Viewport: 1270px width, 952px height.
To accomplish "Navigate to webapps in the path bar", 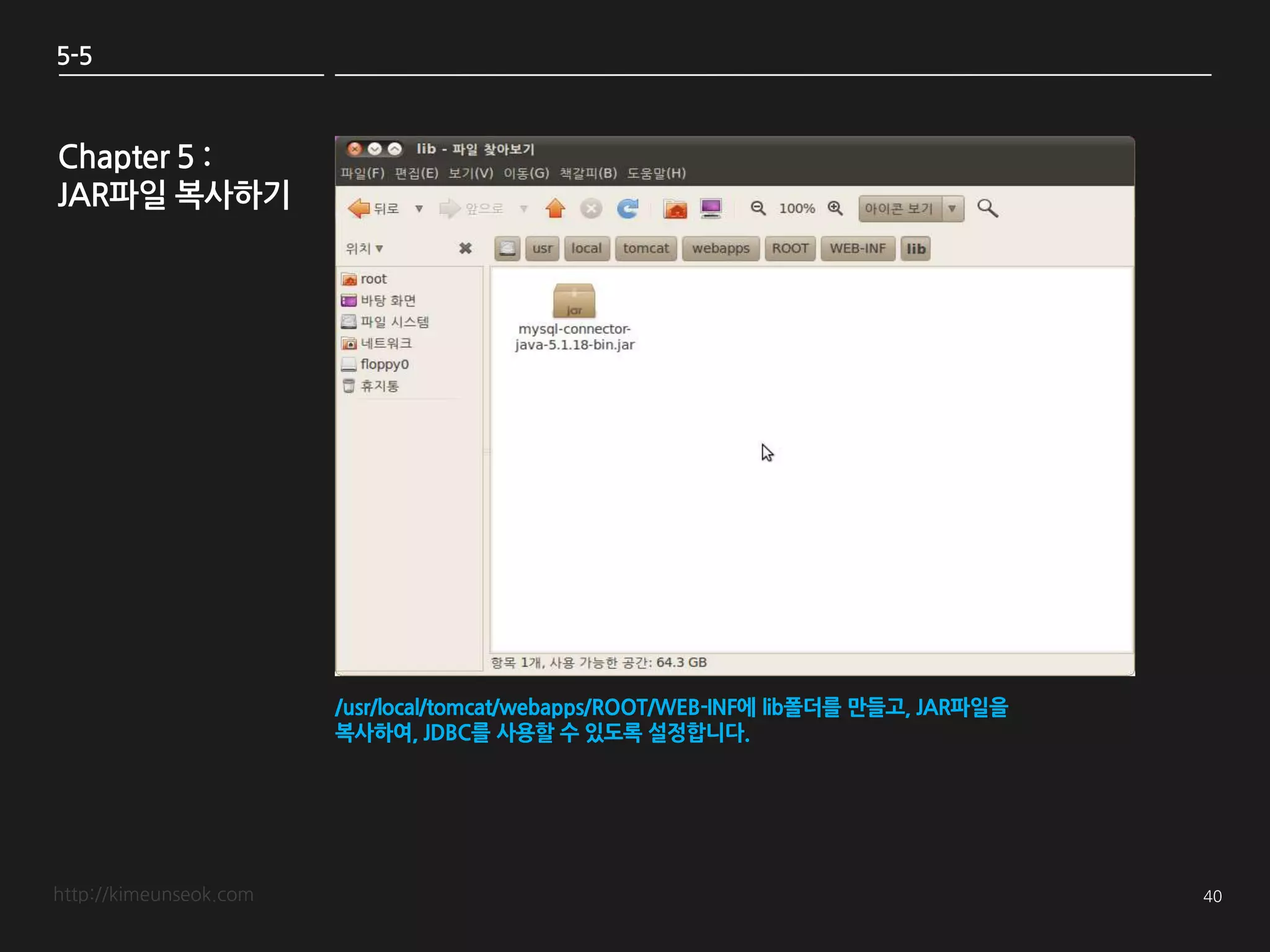I will (x=721, y=249).
